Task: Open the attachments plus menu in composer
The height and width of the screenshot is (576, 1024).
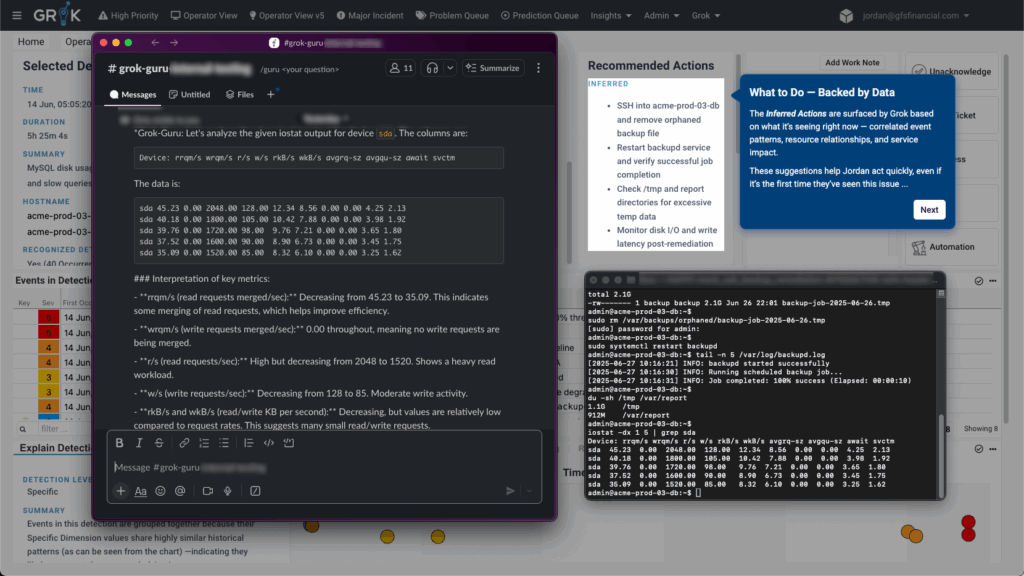Action: 121,490
